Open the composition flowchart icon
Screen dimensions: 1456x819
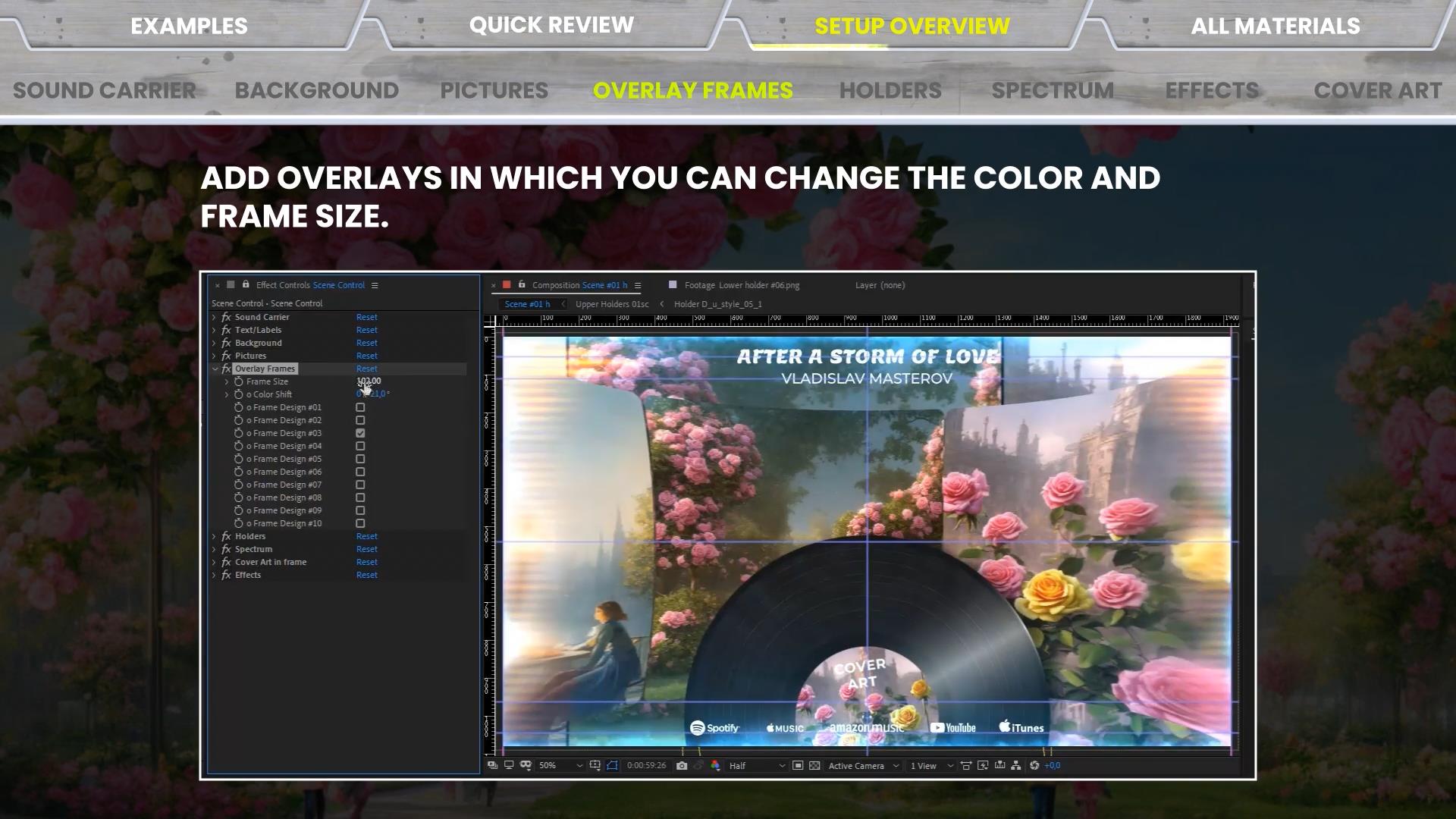[1015, 766]
